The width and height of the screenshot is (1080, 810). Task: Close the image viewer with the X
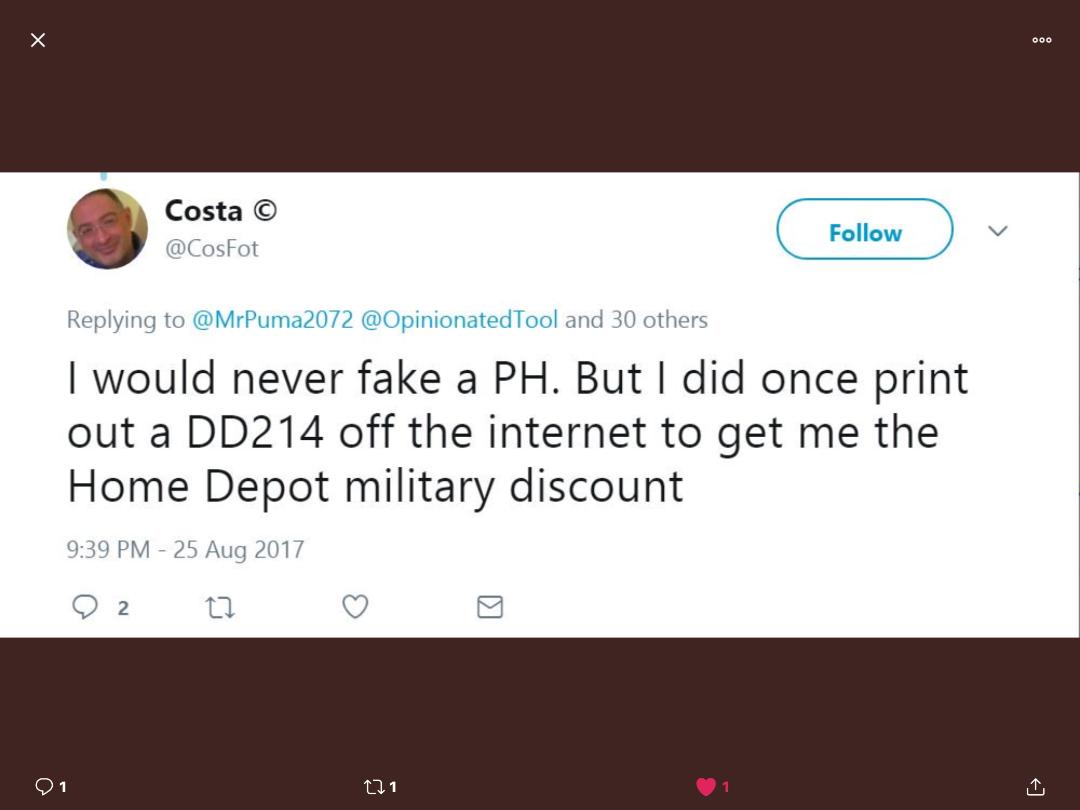pyautogui.click(x=38, y=40)
